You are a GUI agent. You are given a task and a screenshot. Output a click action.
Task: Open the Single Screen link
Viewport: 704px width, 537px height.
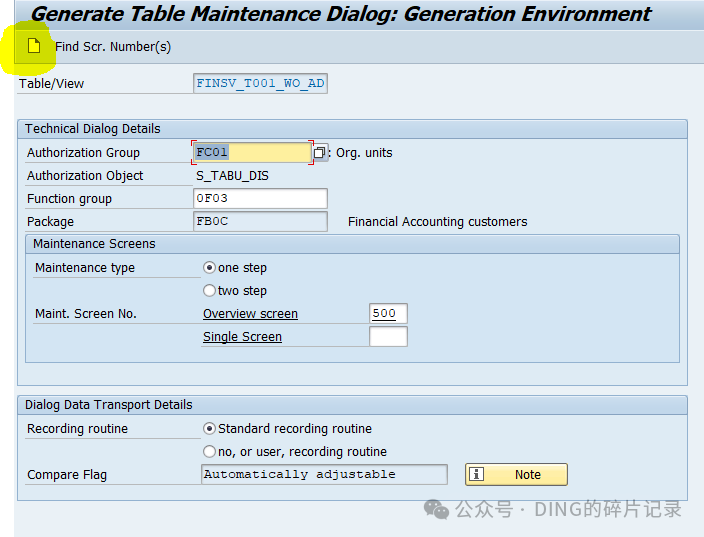[242, 337]
